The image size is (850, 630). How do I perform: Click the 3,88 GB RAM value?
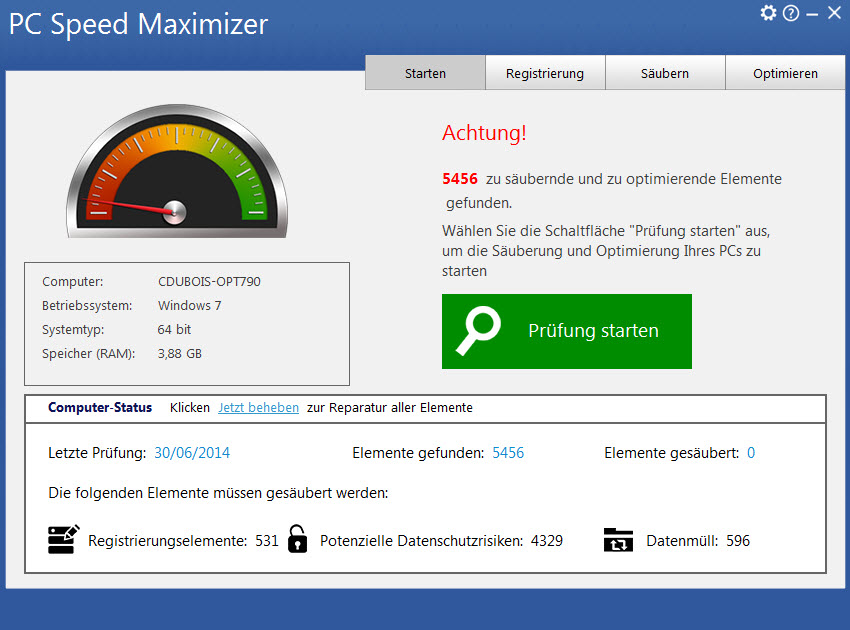pyautogui.click(x=179, y=353)
